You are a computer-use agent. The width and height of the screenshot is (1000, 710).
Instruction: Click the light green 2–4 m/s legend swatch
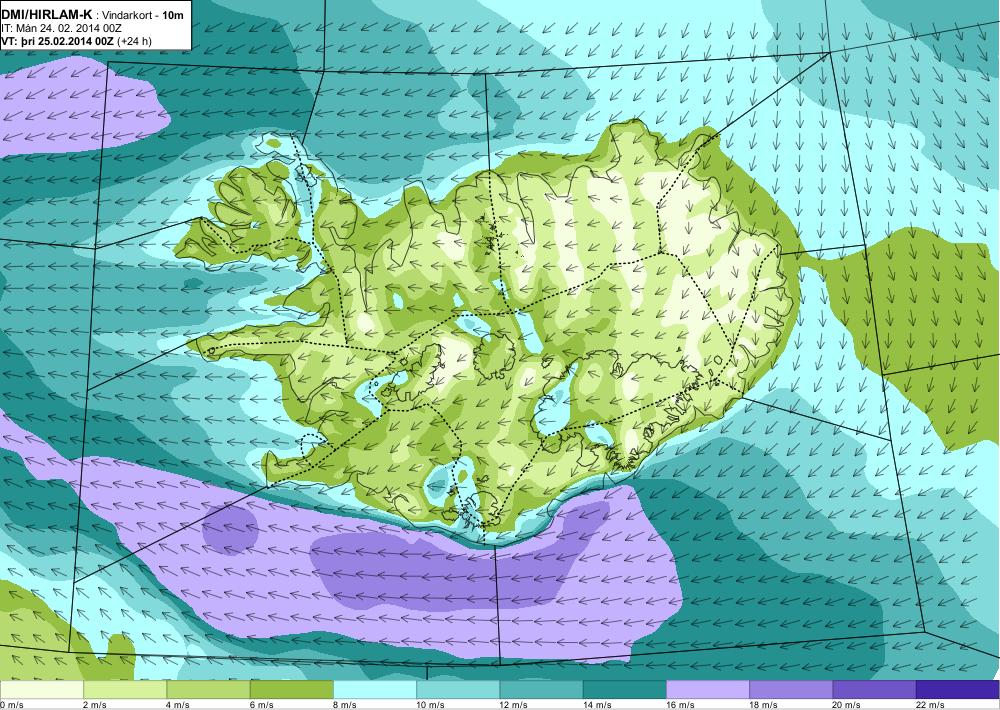[125, 690]
